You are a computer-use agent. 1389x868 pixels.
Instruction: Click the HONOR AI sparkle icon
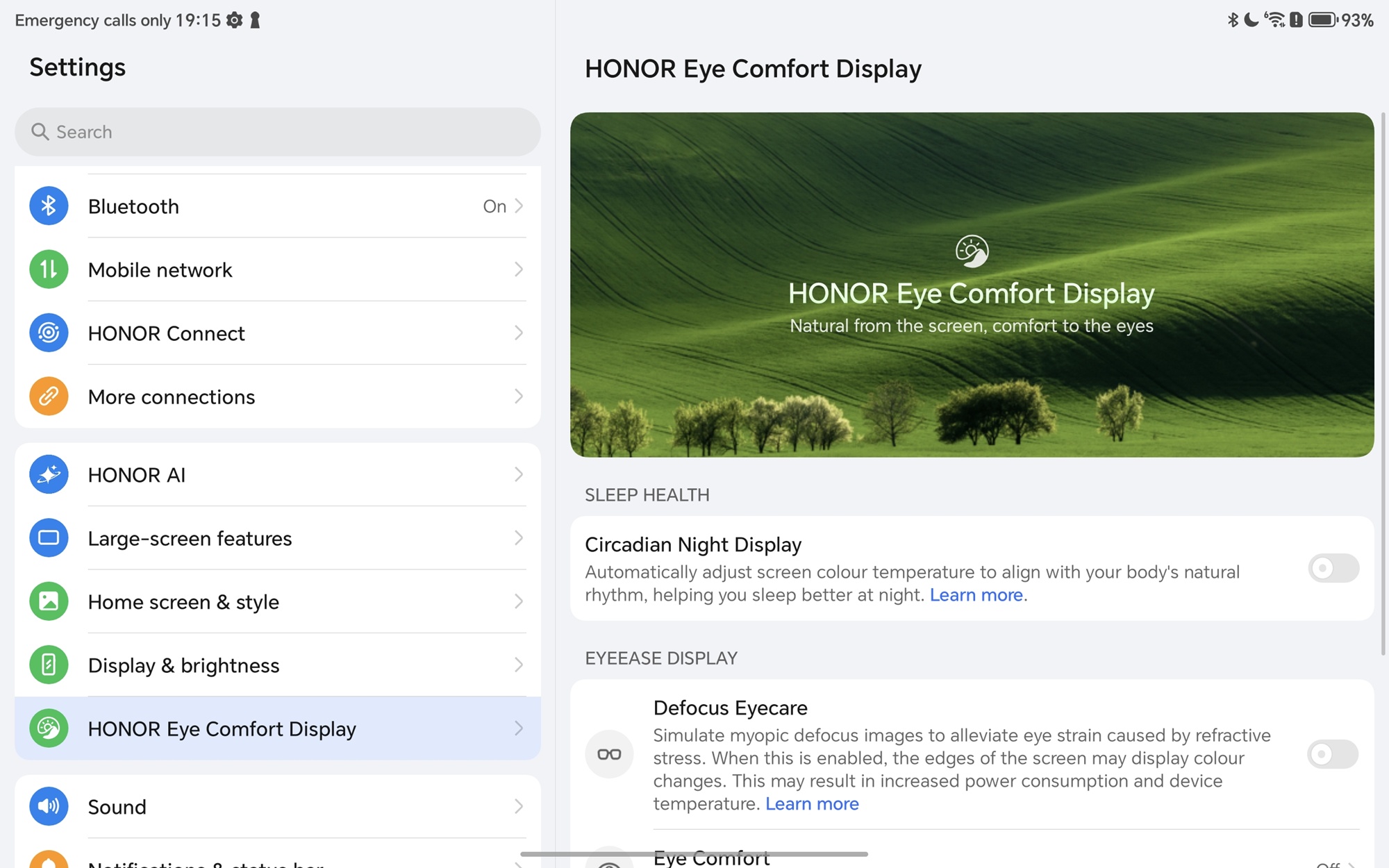tap(49, 475)
